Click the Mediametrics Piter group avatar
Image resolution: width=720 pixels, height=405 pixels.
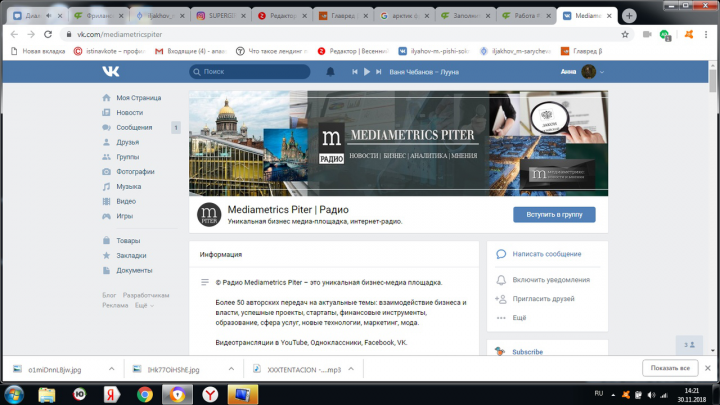coord(209,214)
